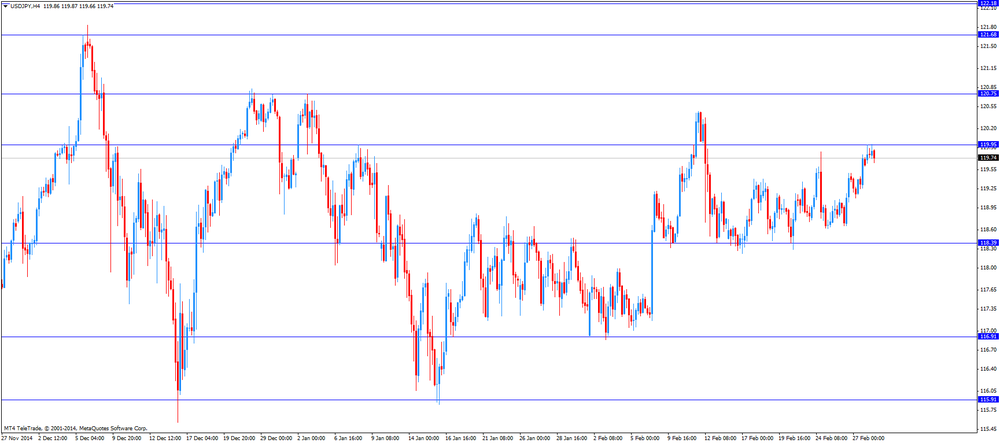Image resolution: width=1000 pixels, height=443 pixels.
Task: Click the 120.20 value on price axis
Action: click(989, 128)
